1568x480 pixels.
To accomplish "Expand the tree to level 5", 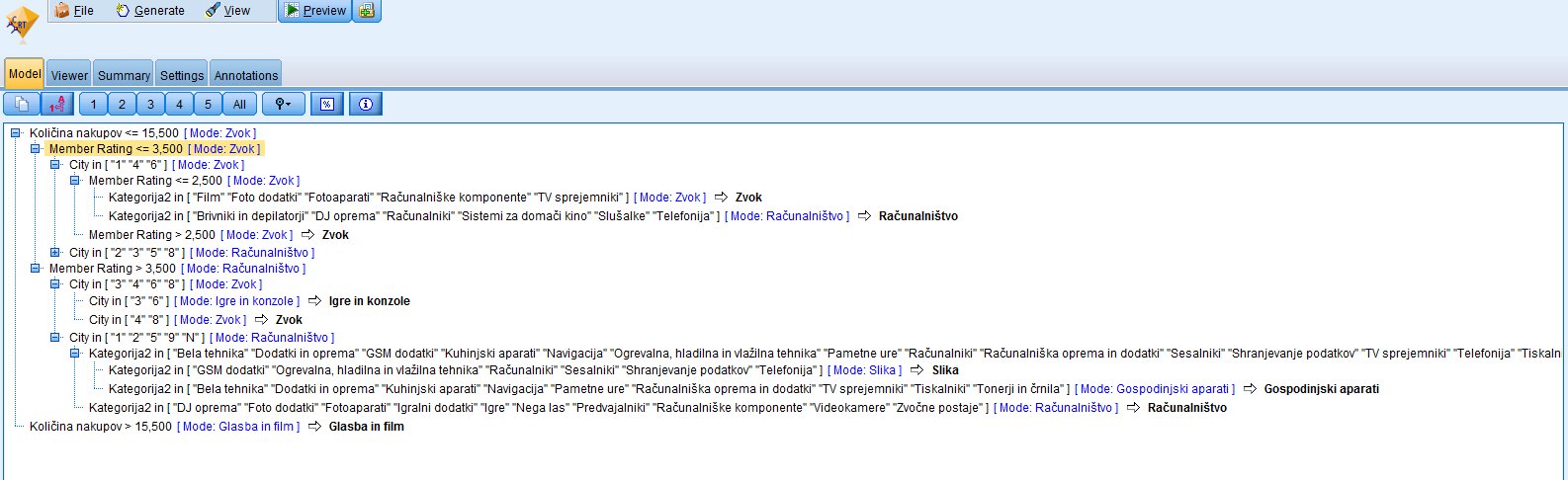I will point(208,104).
